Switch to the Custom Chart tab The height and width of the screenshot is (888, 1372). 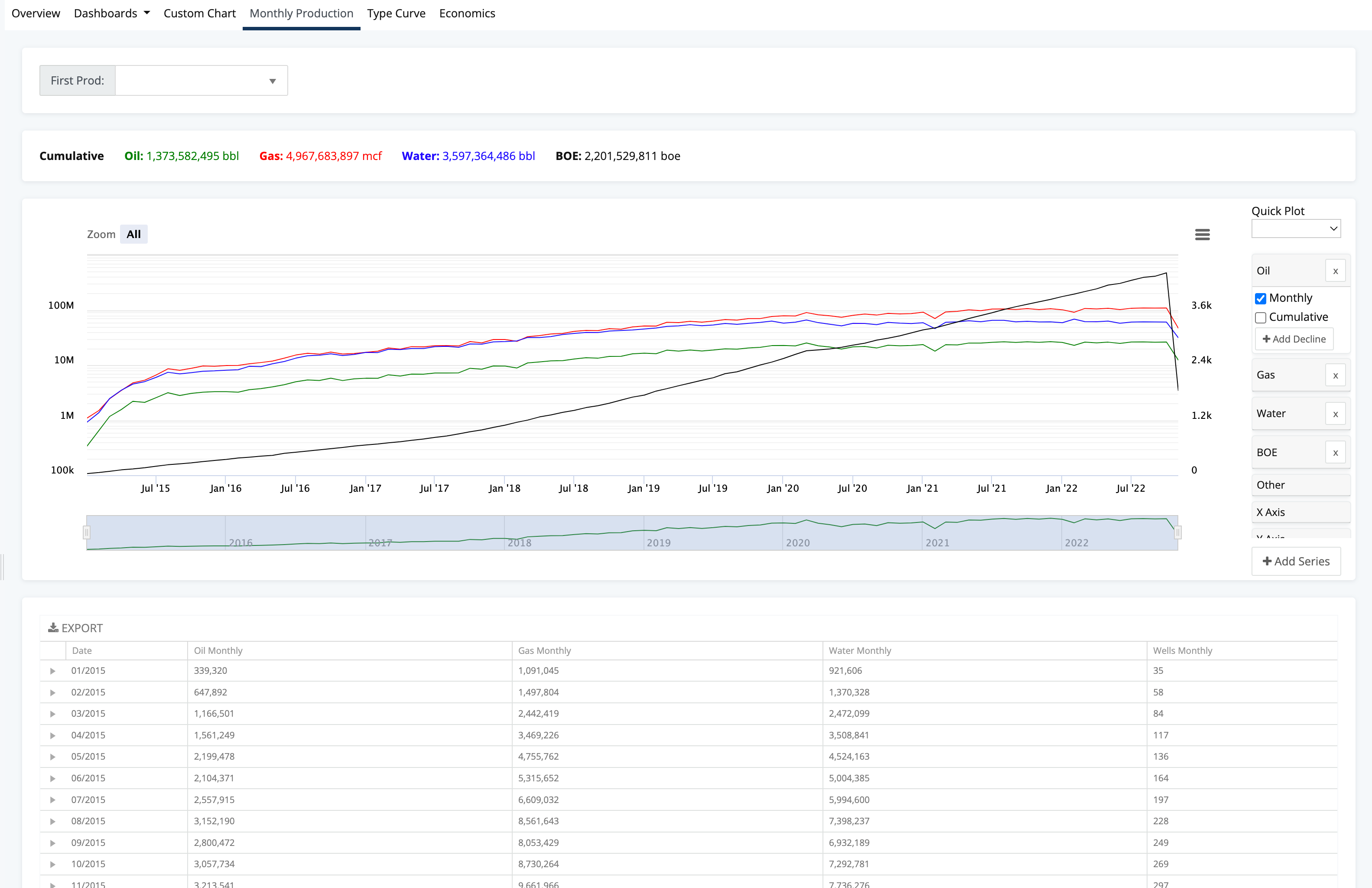pyautogui.click(x=199, y=13)
